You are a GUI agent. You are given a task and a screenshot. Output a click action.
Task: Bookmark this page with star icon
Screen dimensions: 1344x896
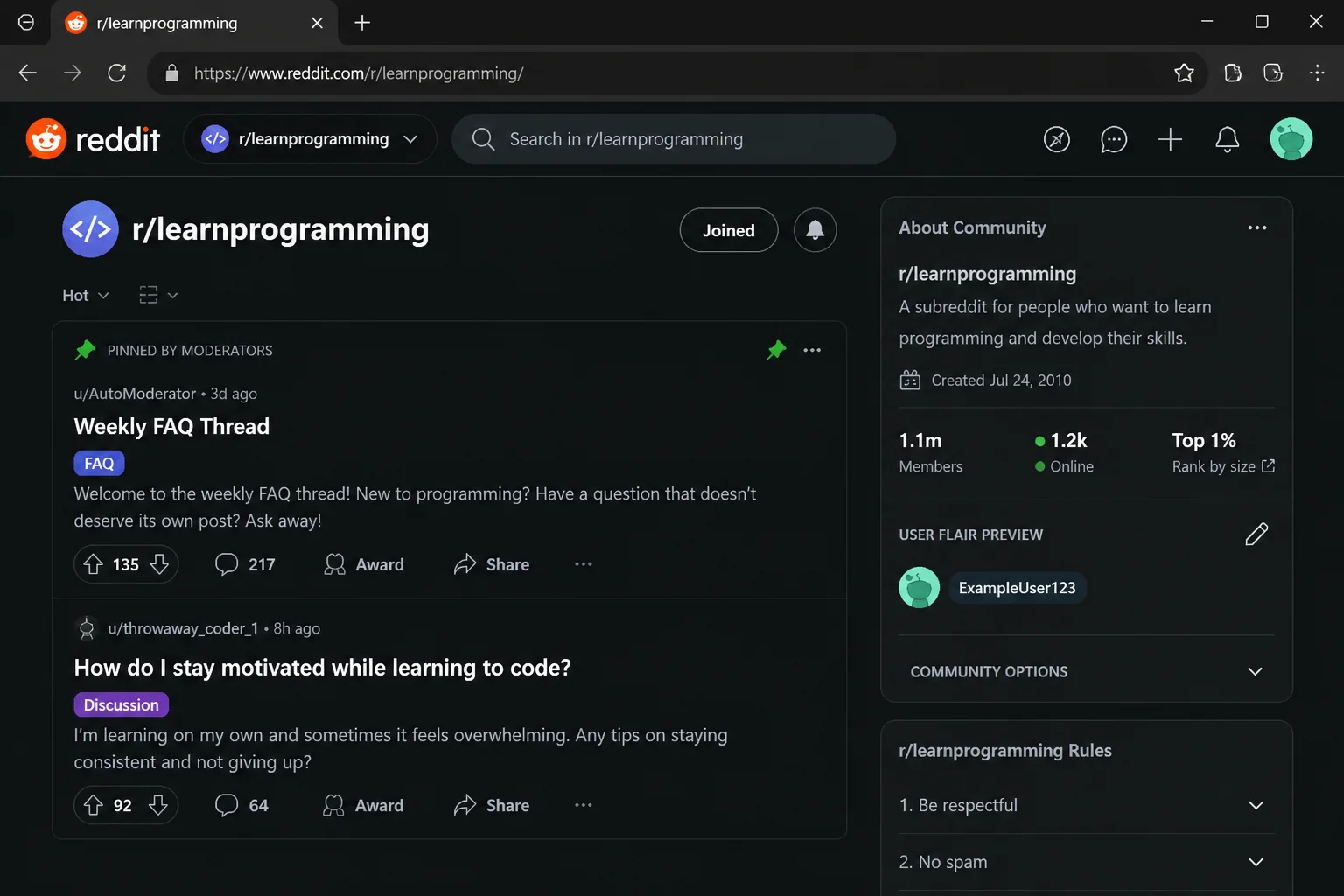tap(1184, 73)
